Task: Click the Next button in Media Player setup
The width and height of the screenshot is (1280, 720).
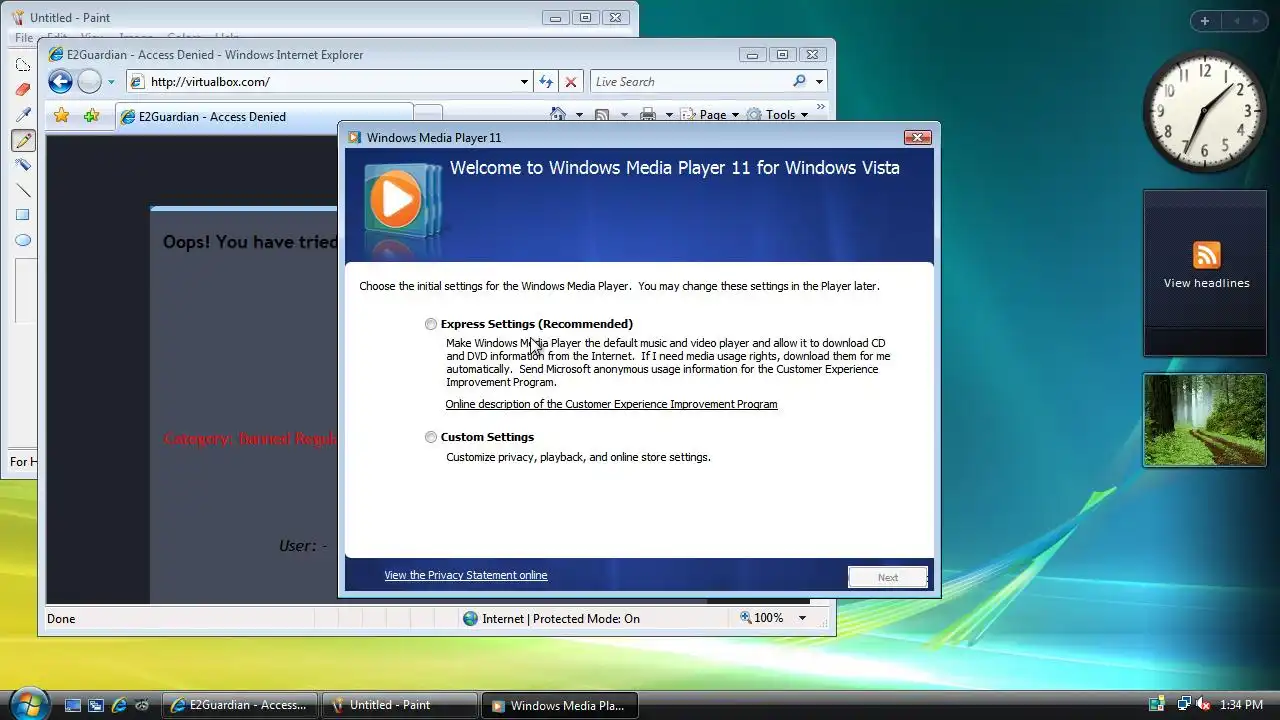Action: (888, 577)
